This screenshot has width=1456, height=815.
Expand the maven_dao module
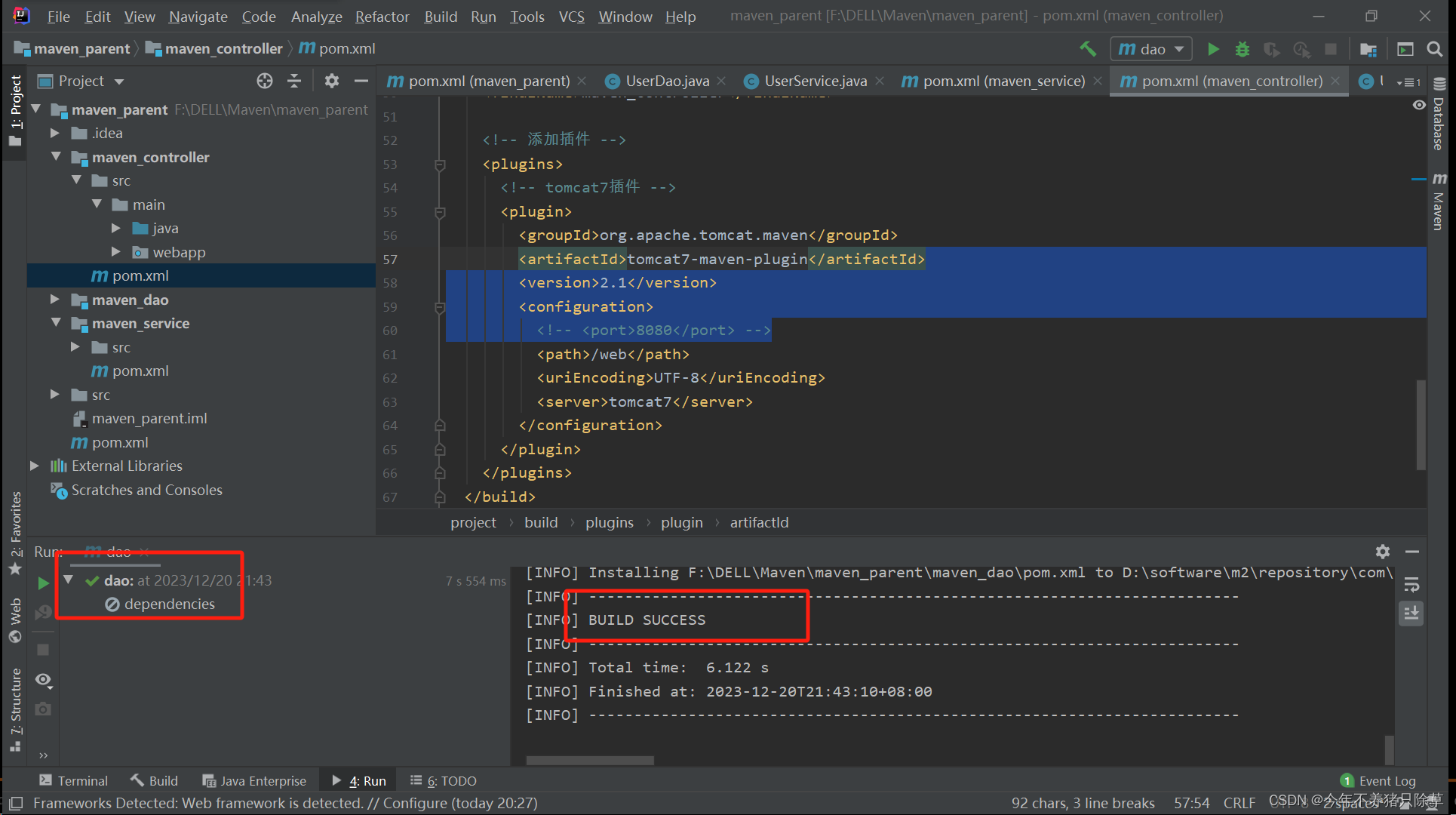tap(55, 300)
